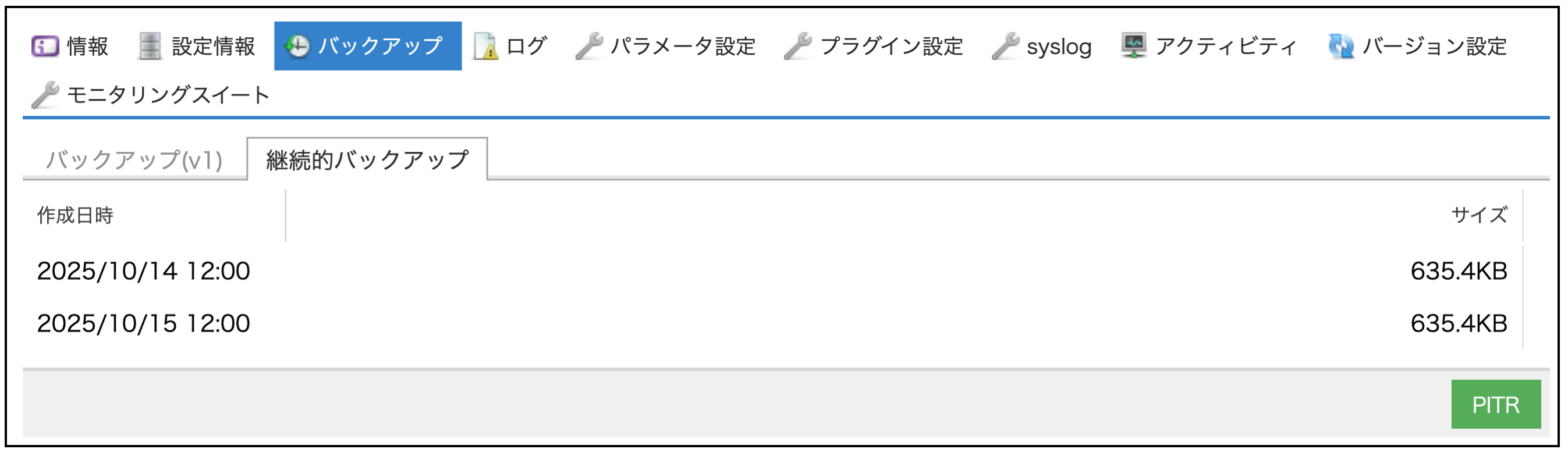Click the サイズ column header
Image resolution: width=1568 pixels, height=456 pixels.
tap(1479, 215)
